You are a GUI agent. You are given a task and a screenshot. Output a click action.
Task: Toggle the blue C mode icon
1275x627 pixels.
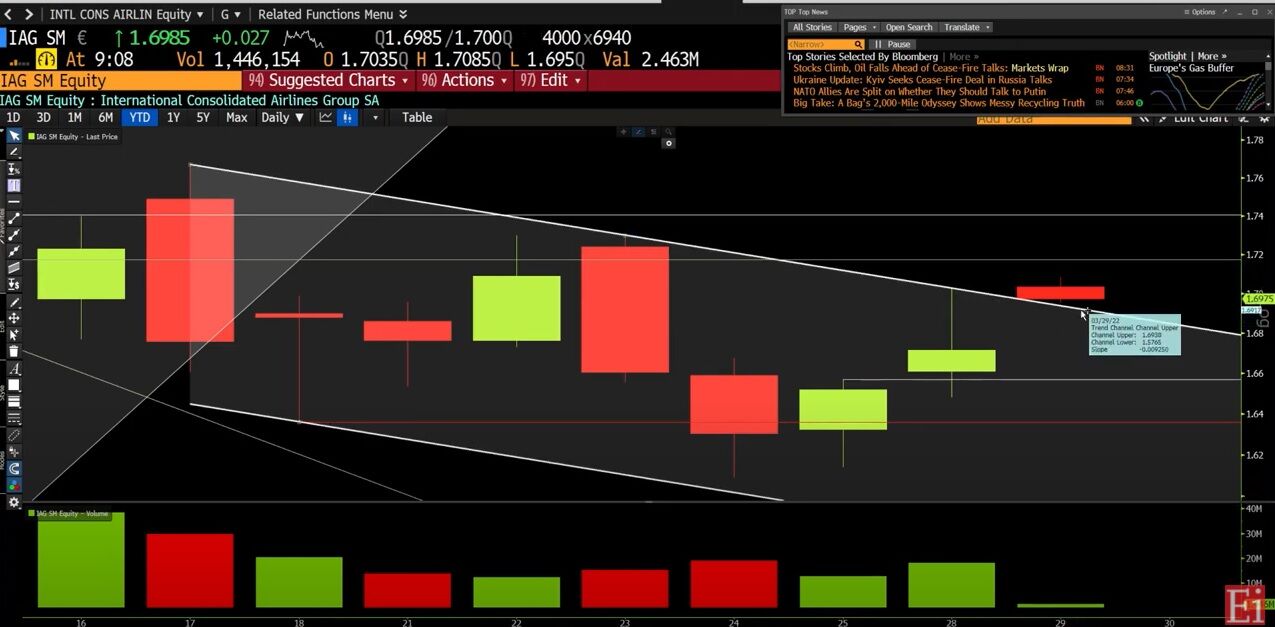[14, 467]
